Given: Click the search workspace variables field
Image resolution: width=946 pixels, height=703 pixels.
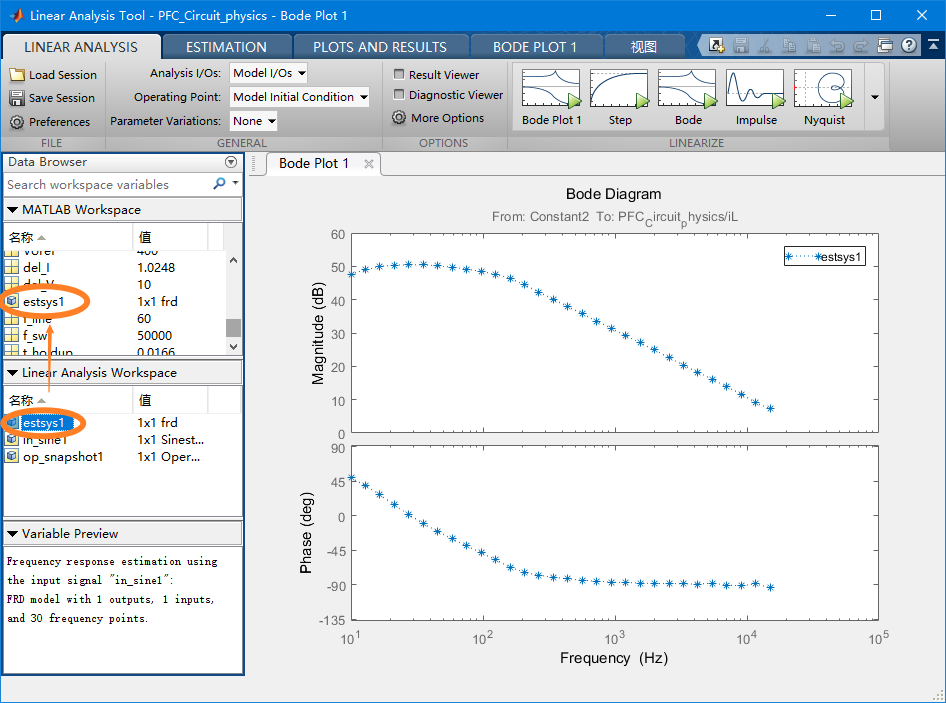Looking at the screenshot, I should click(x=109, y=185).
